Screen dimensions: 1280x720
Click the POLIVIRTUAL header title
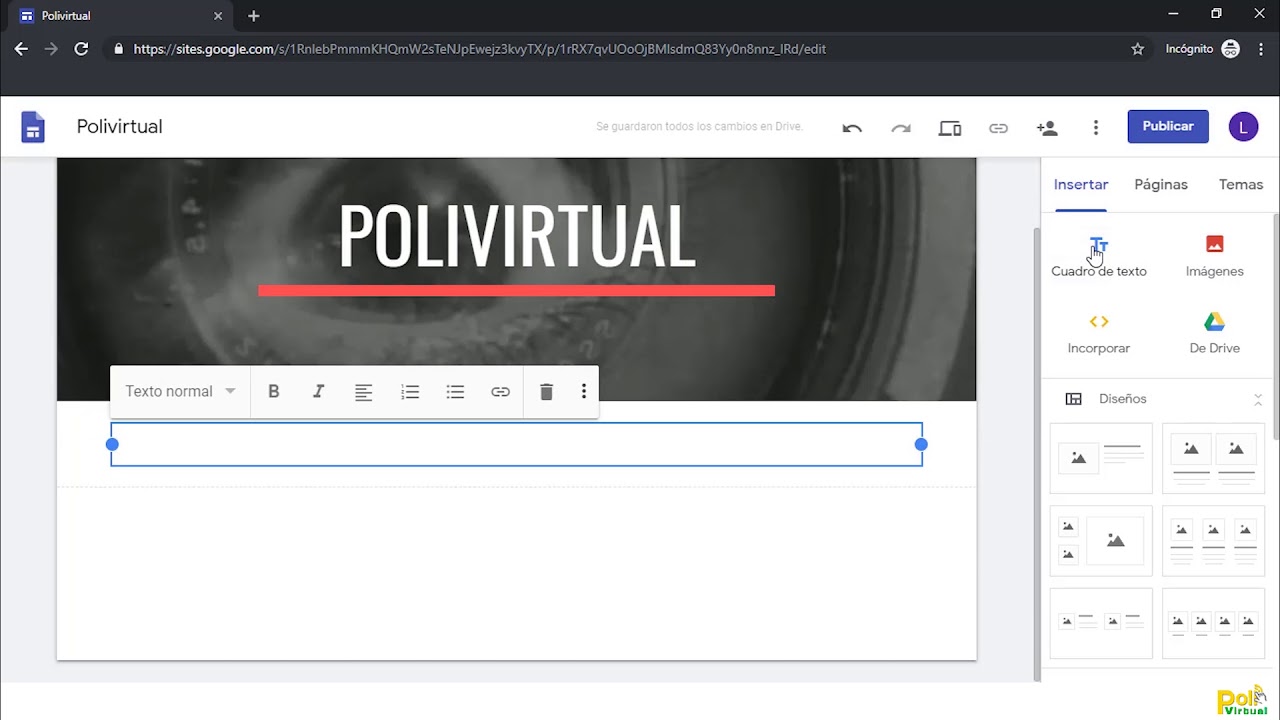(x=517, y=236)
